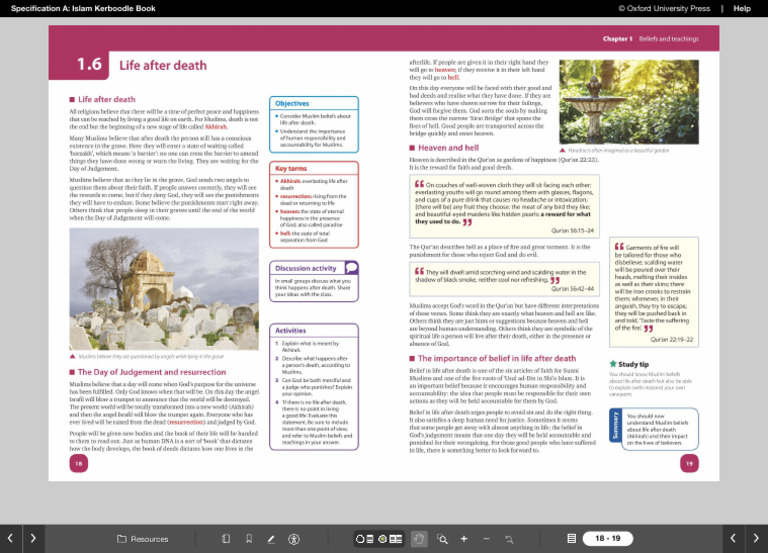Switch to single page view mode

pyautogui.click(x=364, y=539)
